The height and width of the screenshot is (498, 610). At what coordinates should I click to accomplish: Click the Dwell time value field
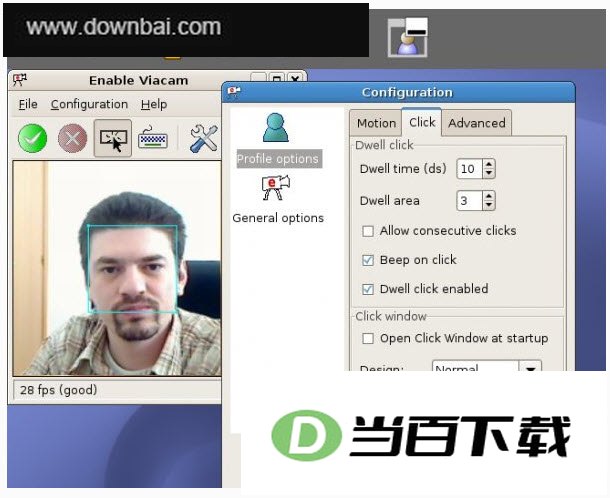pyautogui.click(x=470, y=169)
